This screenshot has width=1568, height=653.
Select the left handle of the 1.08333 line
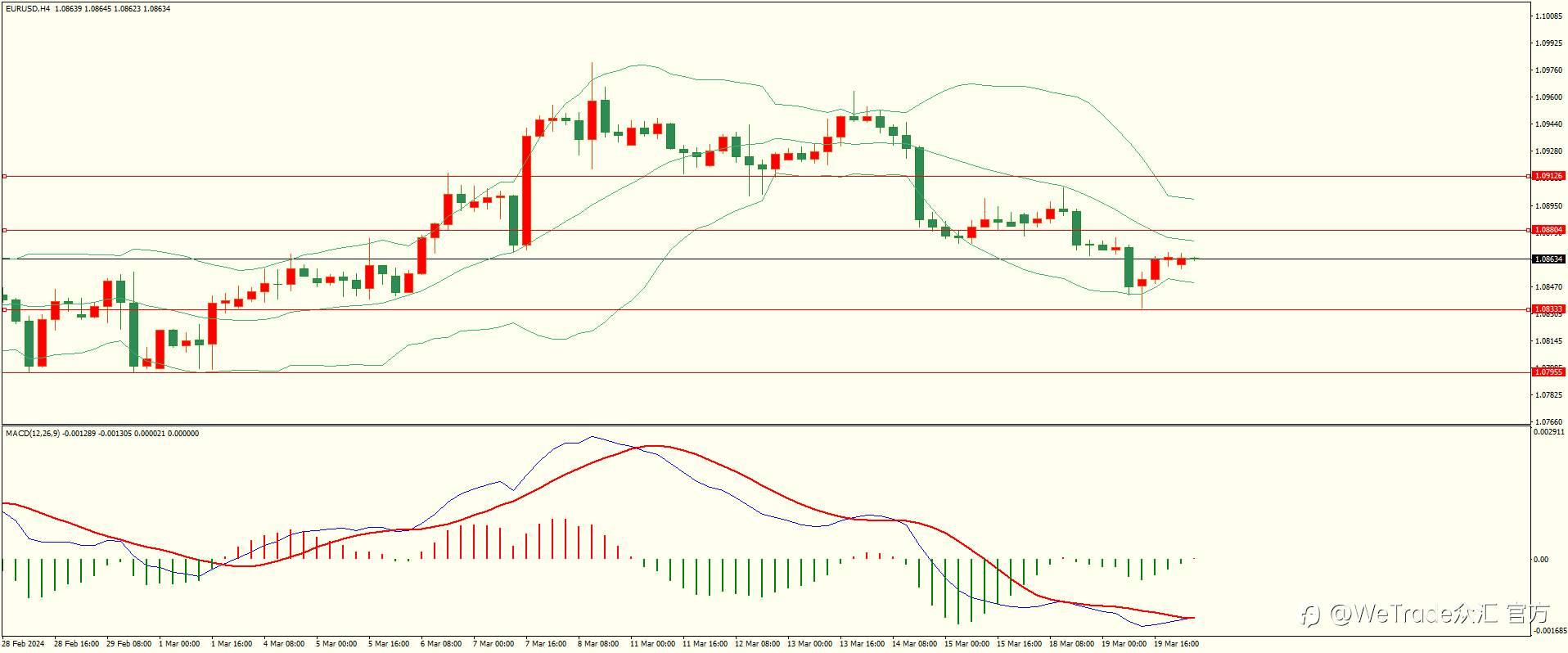(x=4, y=309)
